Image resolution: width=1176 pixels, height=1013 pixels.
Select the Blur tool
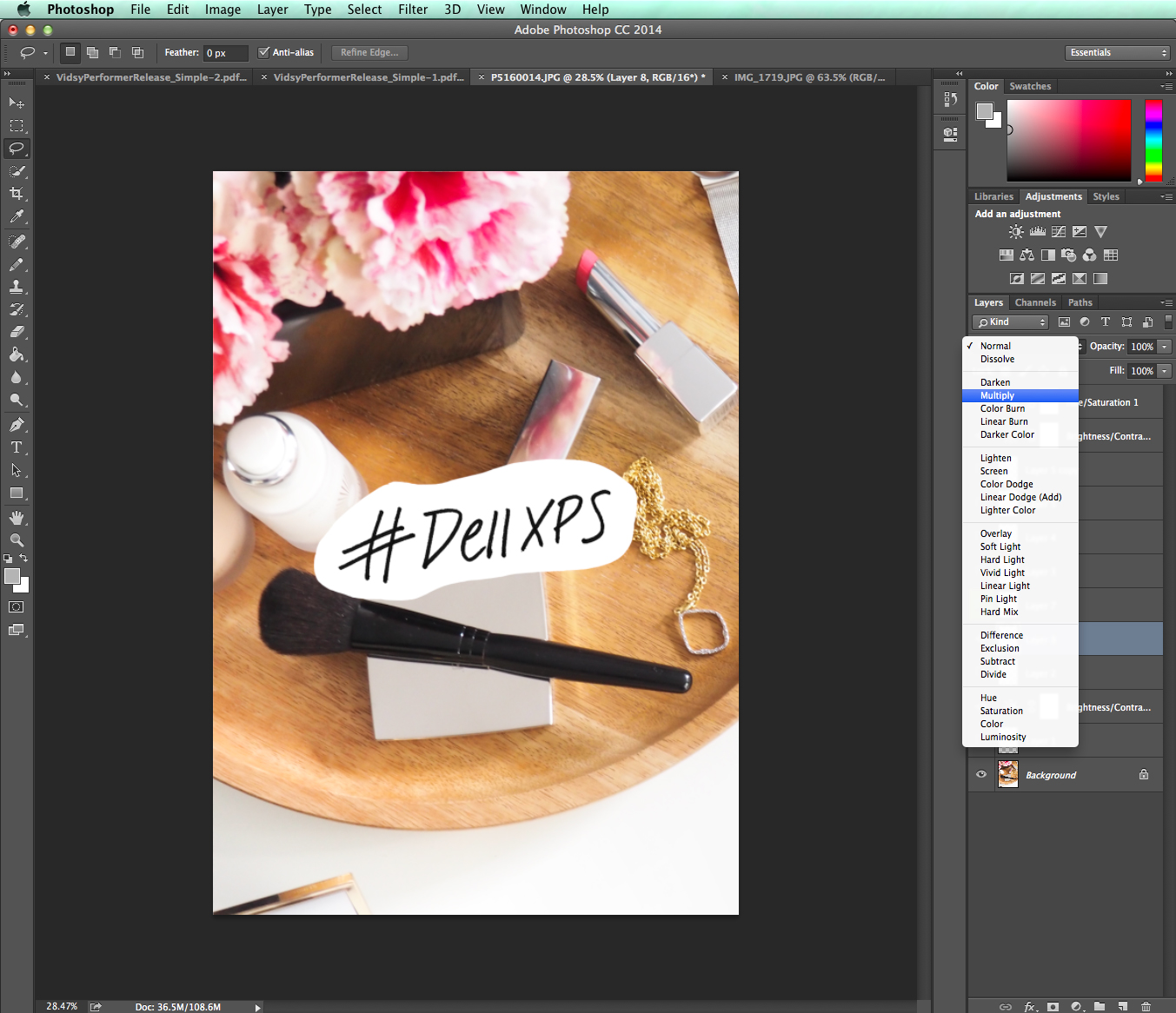coord(17,377)
